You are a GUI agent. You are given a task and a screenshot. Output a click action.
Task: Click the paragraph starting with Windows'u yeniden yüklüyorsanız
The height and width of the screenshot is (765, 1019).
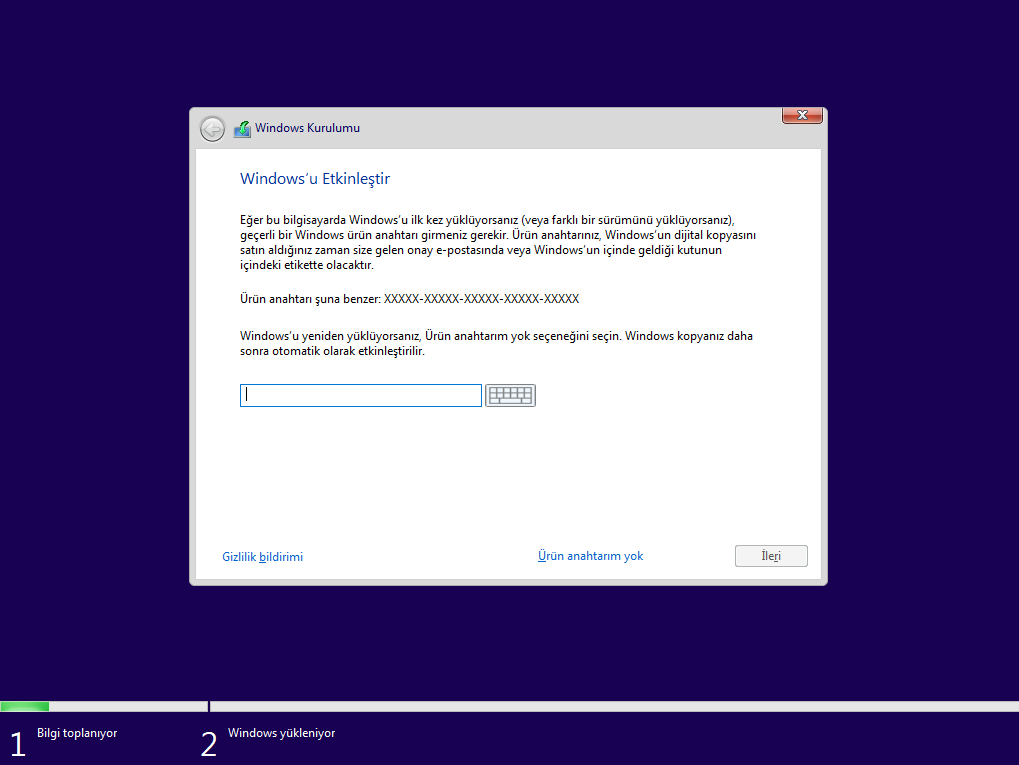point(496,343)
